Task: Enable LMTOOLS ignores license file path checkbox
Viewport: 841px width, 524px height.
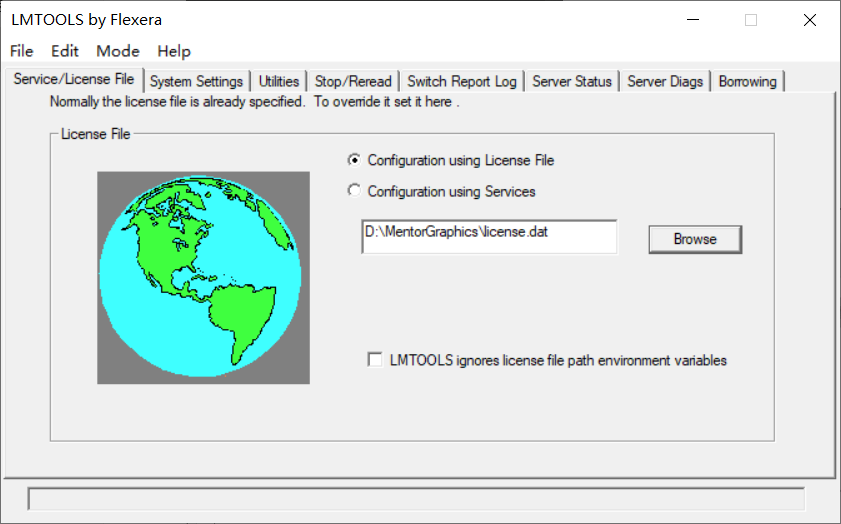Action: pos(375,360)
